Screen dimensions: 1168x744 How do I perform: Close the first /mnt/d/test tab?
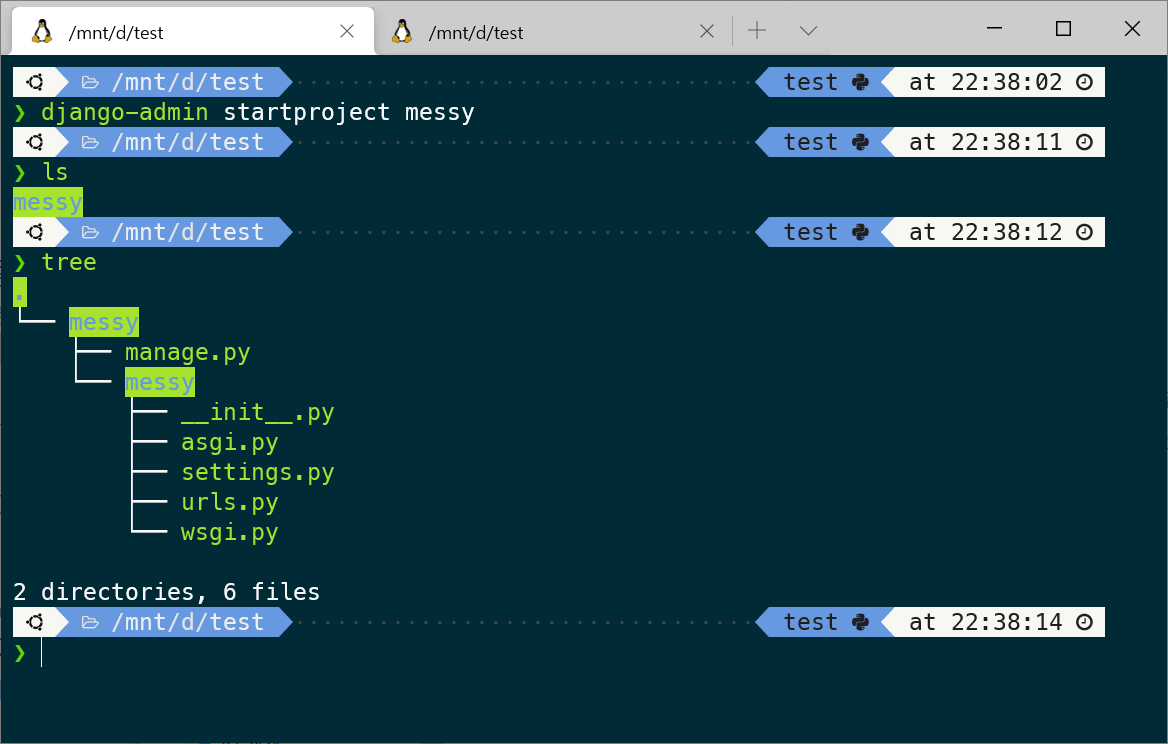tap(347, 31)
